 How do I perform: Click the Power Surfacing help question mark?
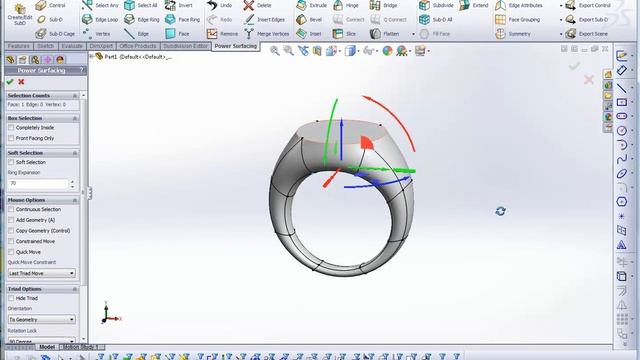(82, 70)
